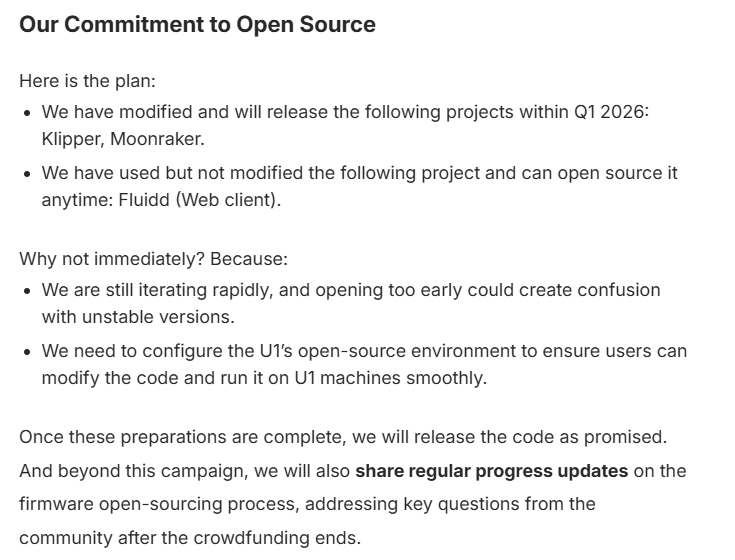Click the bullet dot before "We need to configure"
The width and height of the screenshot is (735, 560).
tap(27, 352)
